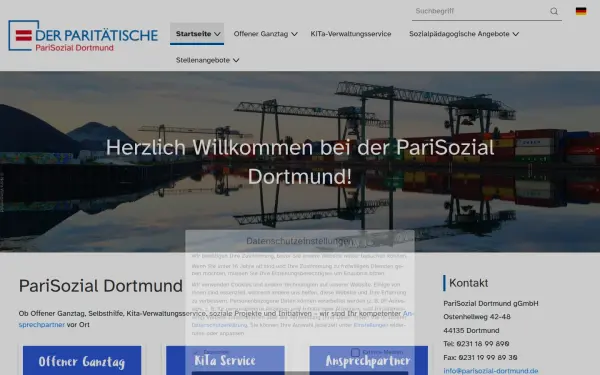Viewport: 600px width, 375px height.
Task: Expand the Startseite dropdown chevron
Action: coord(217,34)
